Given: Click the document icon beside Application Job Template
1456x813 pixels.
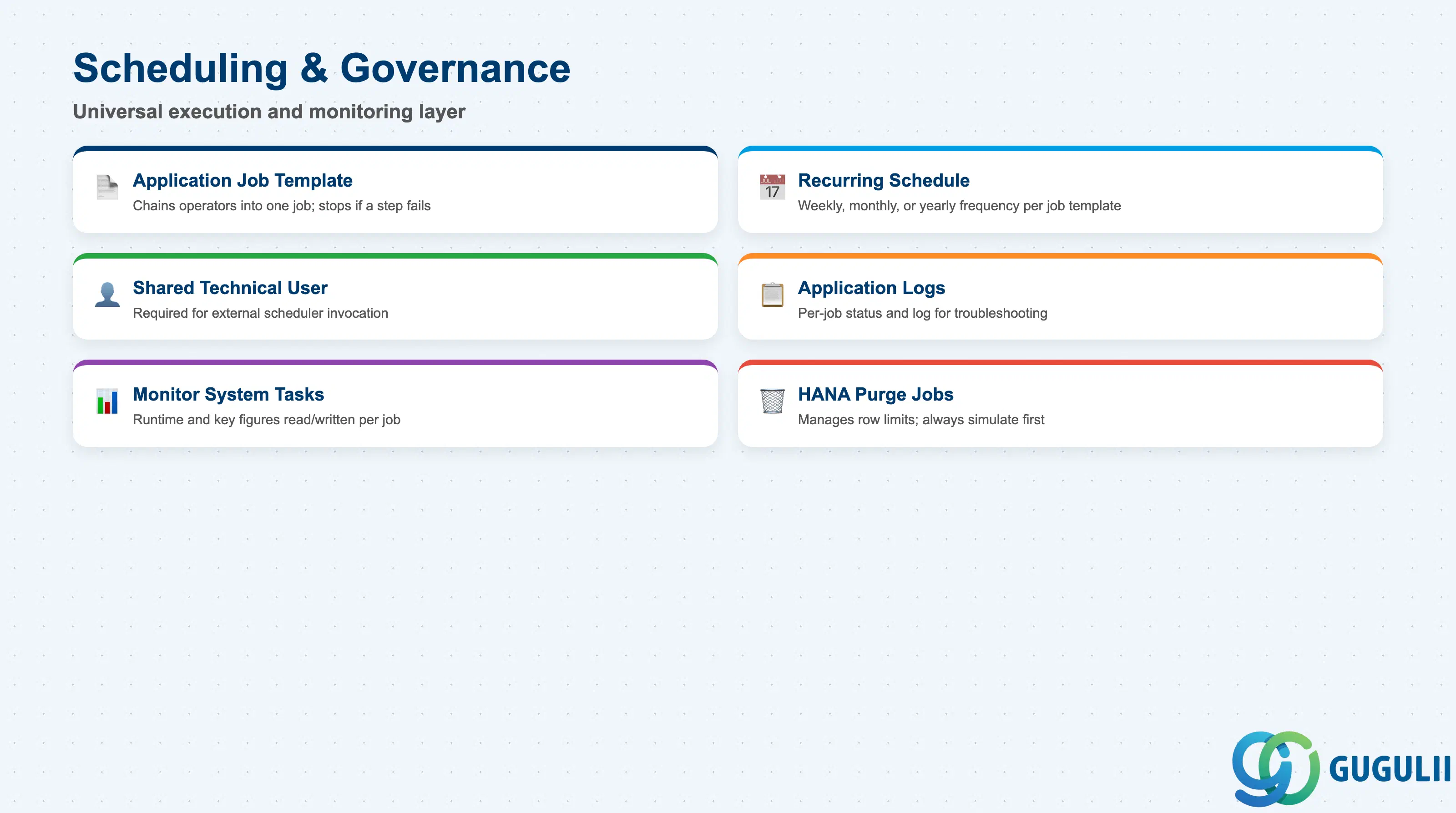Looking at the screenshot, I should point(107,187).
